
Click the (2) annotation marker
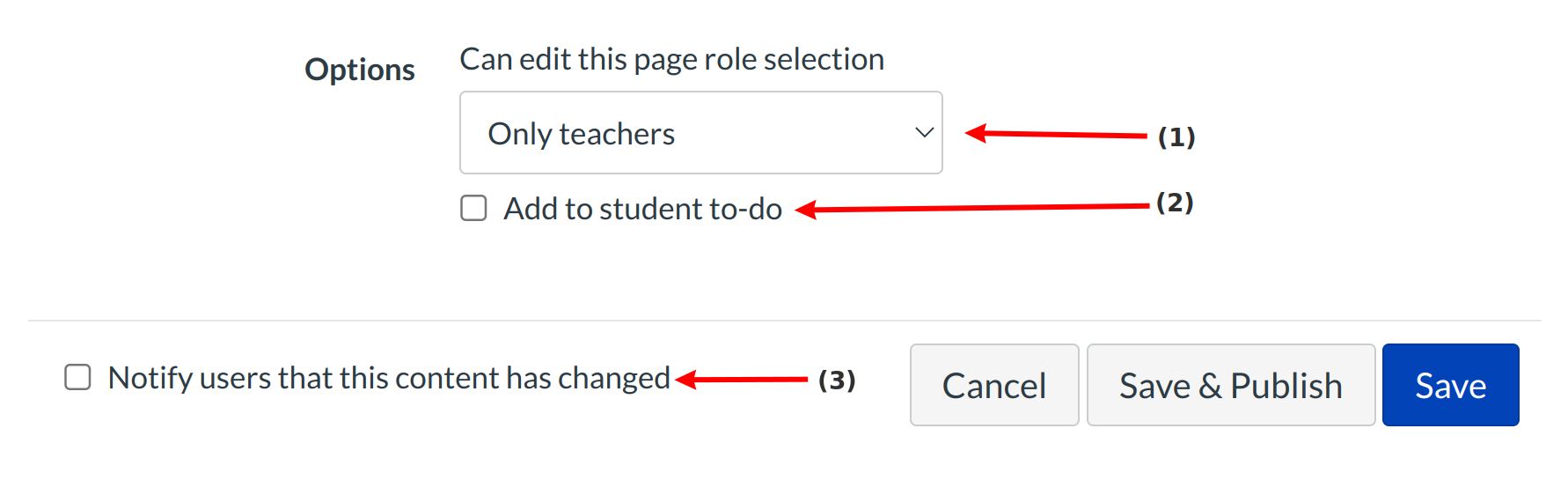click(x=1174, y=203)
